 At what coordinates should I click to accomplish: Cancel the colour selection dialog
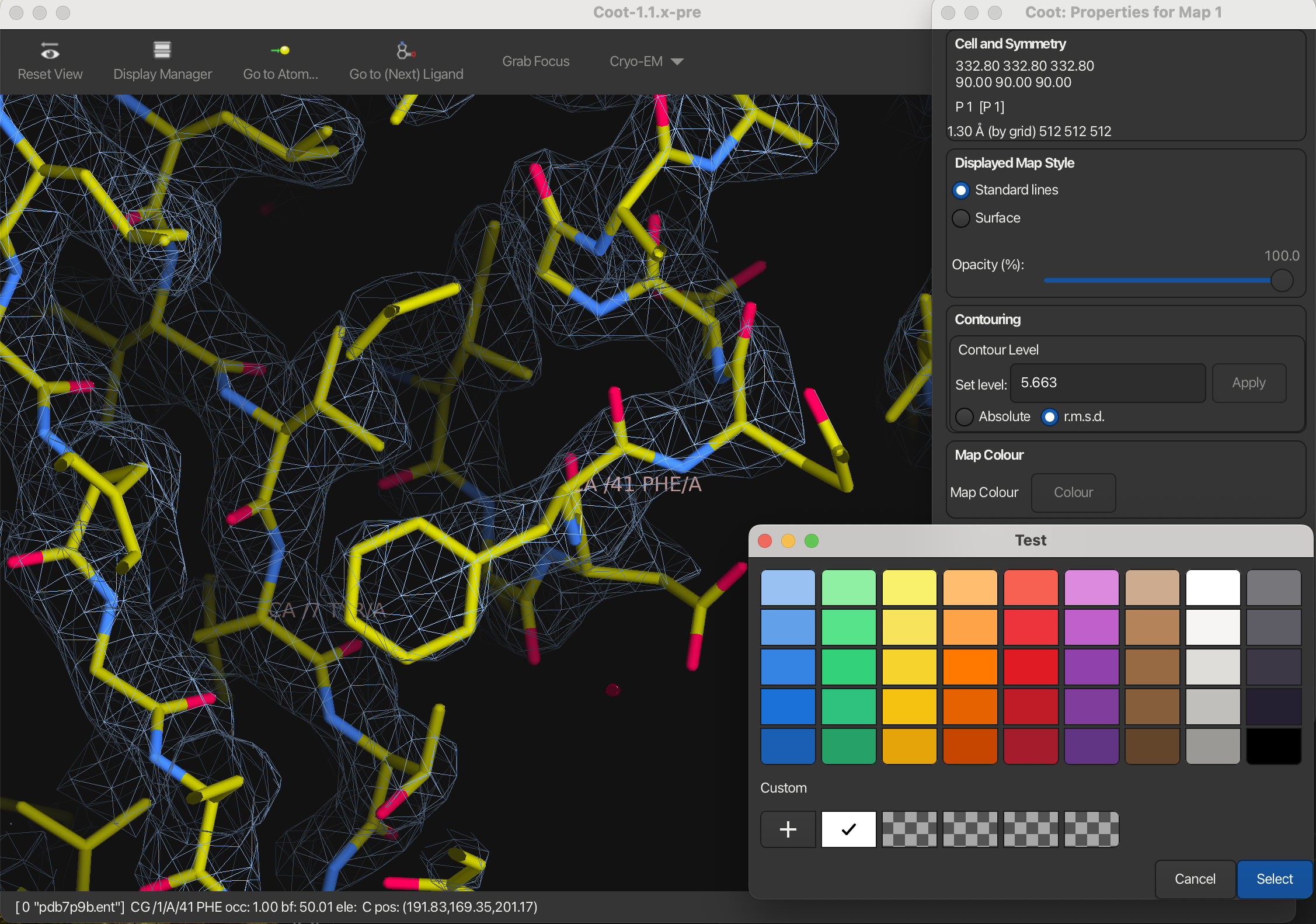point(1195,879)
